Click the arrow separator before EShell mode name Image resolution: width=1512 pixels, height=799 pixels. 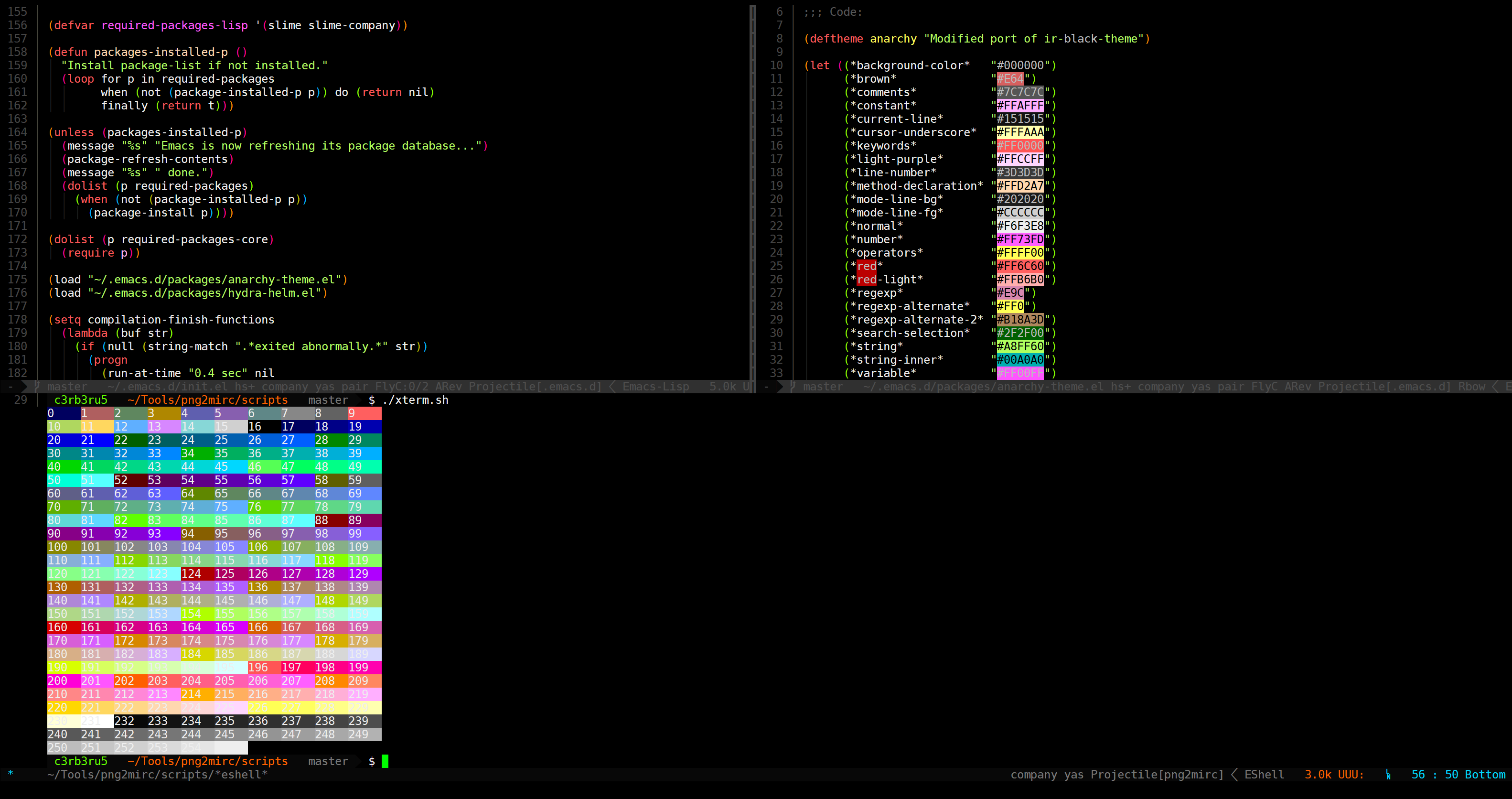pos(1234,774)
